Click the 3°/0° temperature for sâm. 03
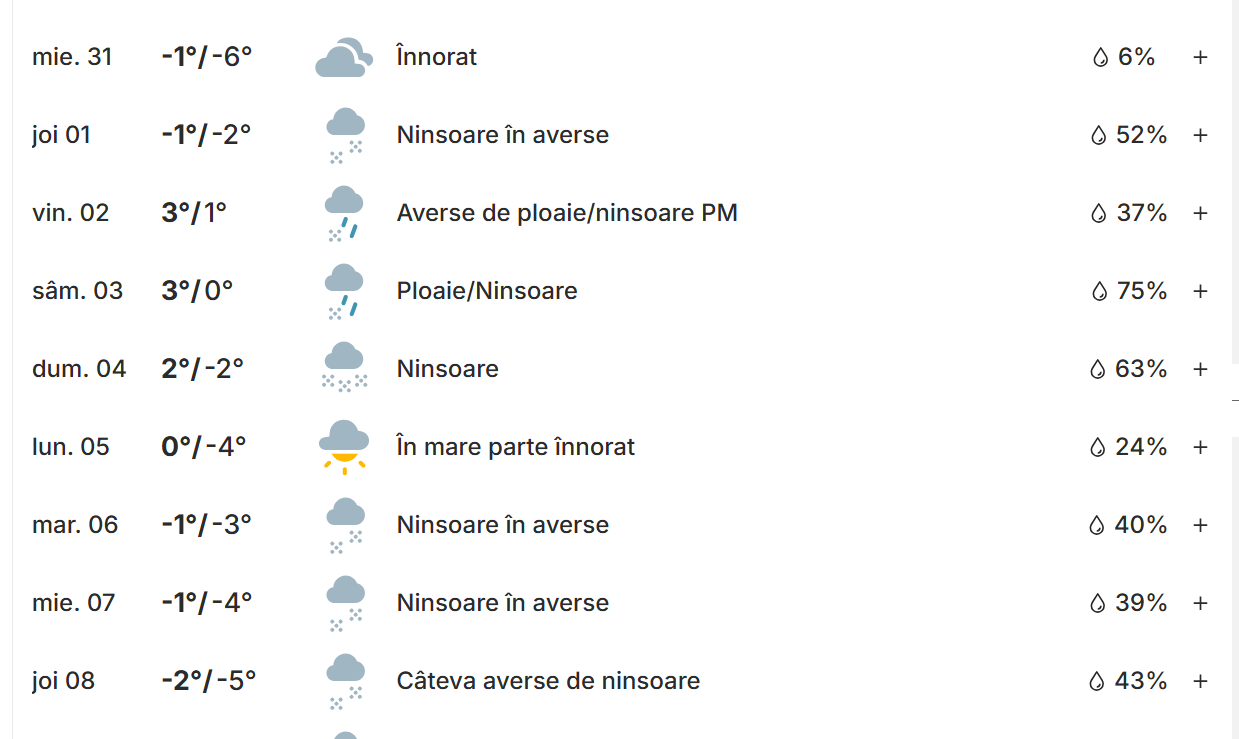 point(197,291)
